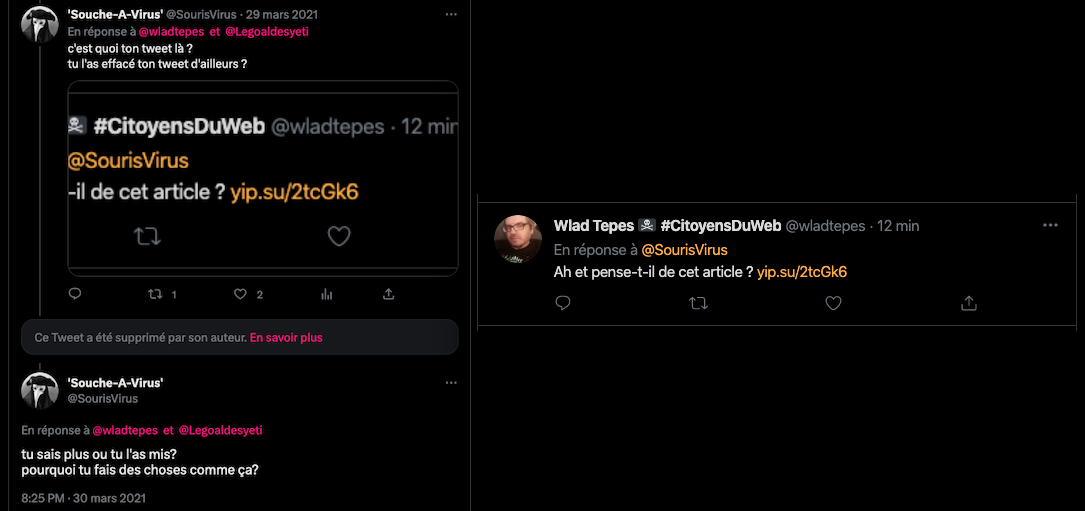Click the @SourisVirus mention in right tweet
The width and height of the screenshot is (1085, 511).
(x=684, y=250)
